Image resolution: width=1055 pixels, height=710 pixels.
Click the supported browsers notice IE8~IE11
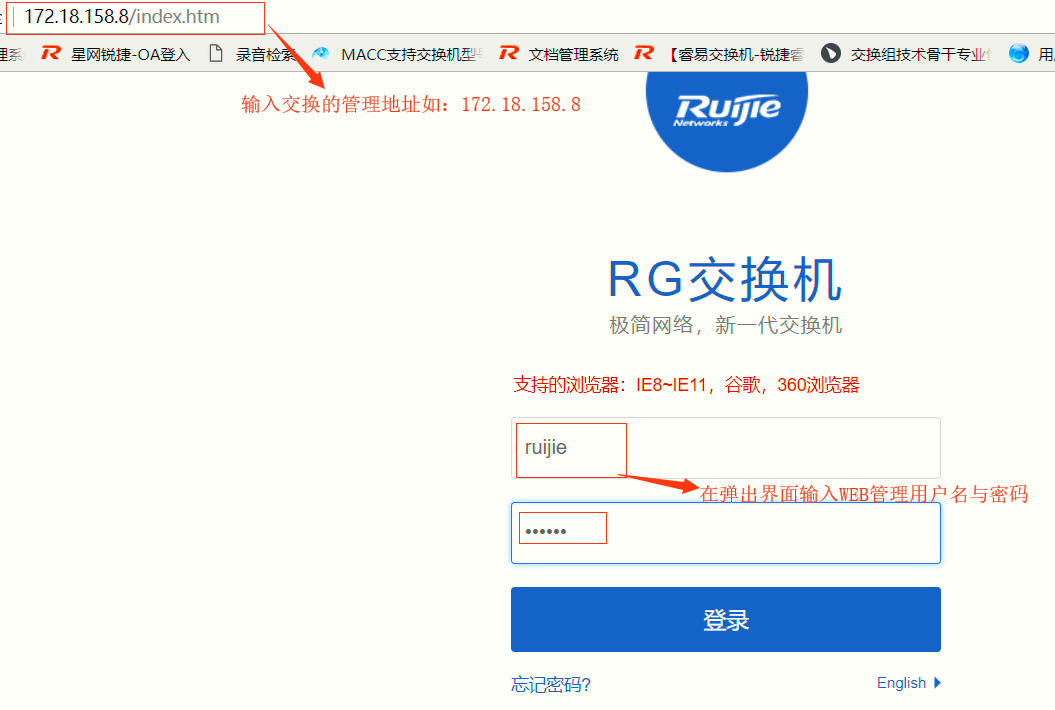click(686, 385)
